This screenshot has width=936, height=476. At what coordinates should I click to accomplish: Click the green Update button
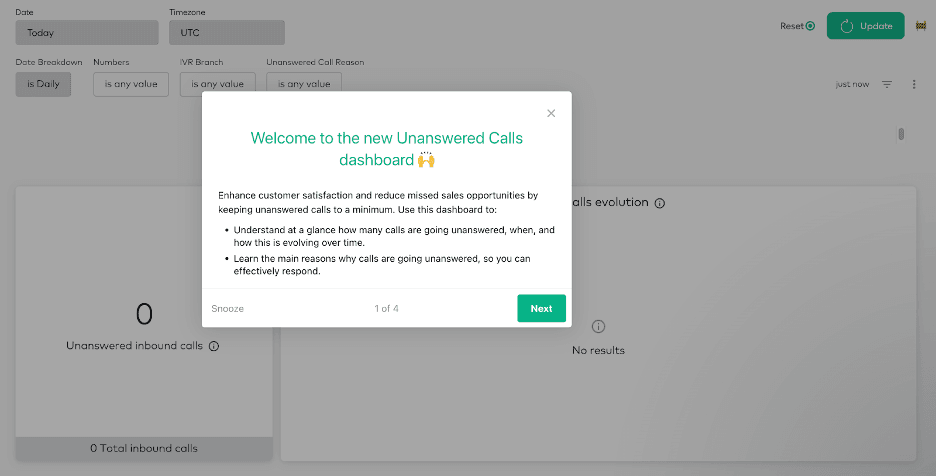click(866, 26)
